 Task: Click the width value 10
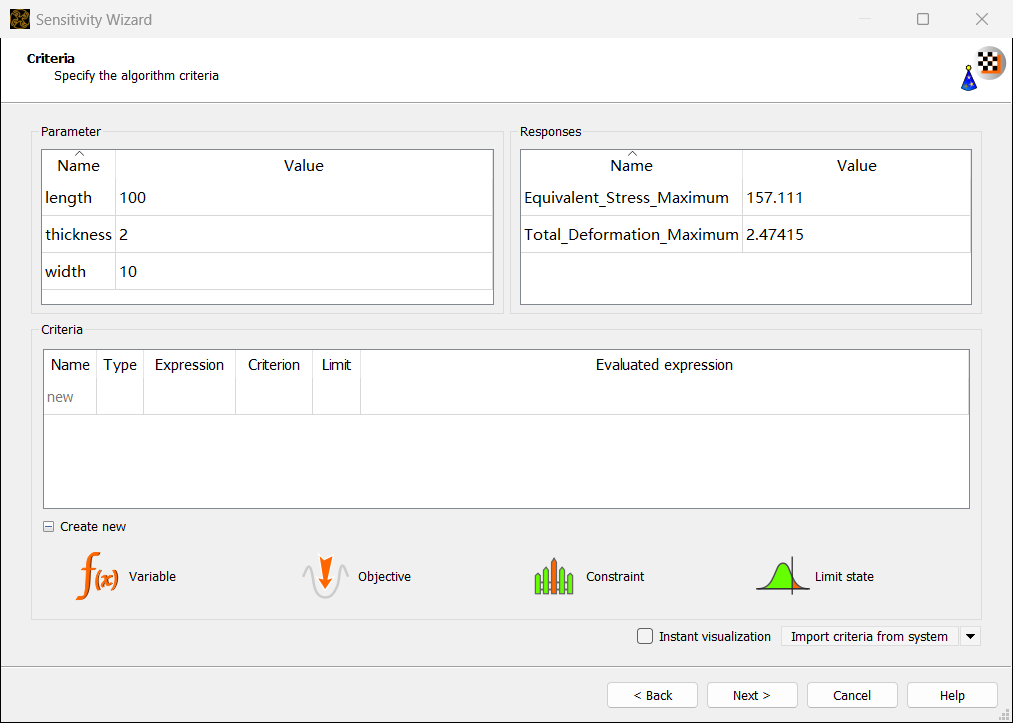tap(304, 271)
